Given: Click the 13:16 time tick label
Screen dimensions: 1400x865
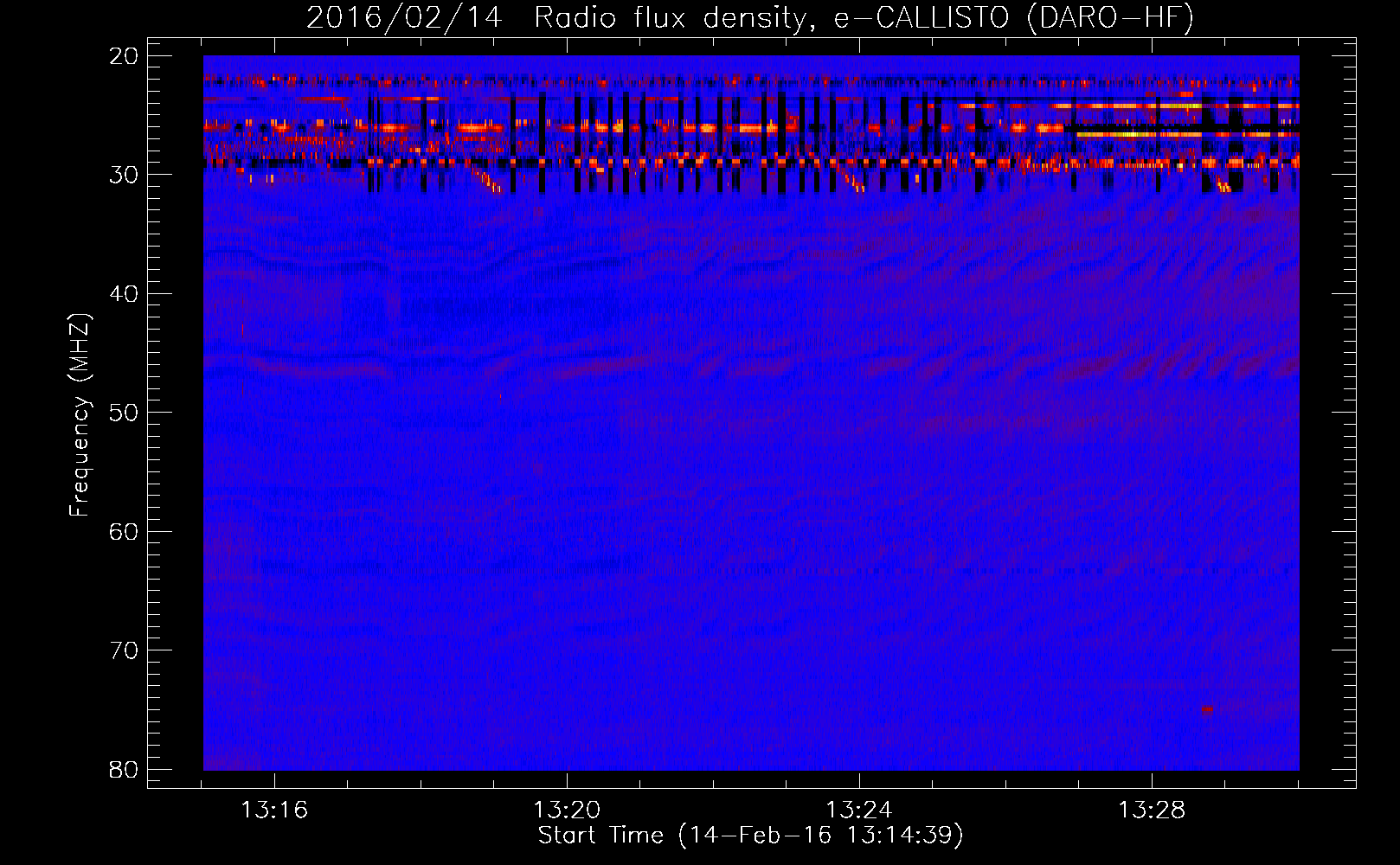Looking at the screenshot, I should coord(274,811).
